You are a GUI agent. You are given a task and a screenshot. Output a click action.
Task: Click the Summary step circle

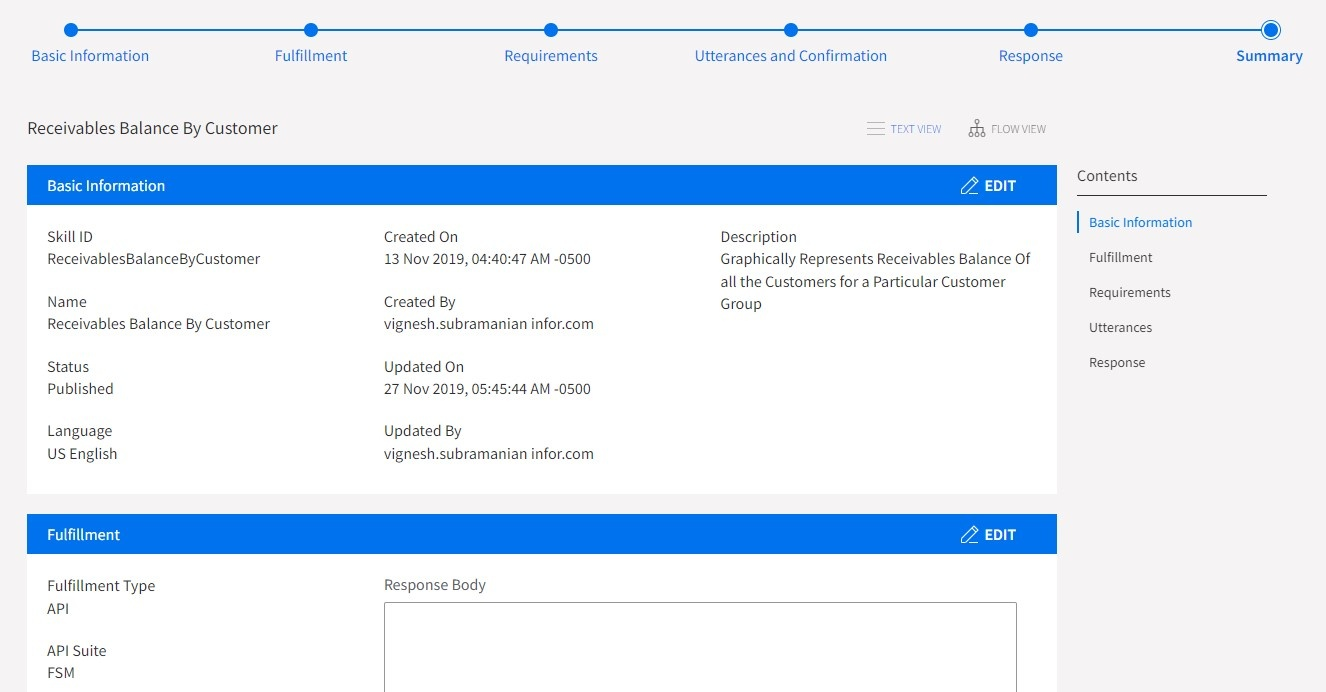tap(1270, 30)
